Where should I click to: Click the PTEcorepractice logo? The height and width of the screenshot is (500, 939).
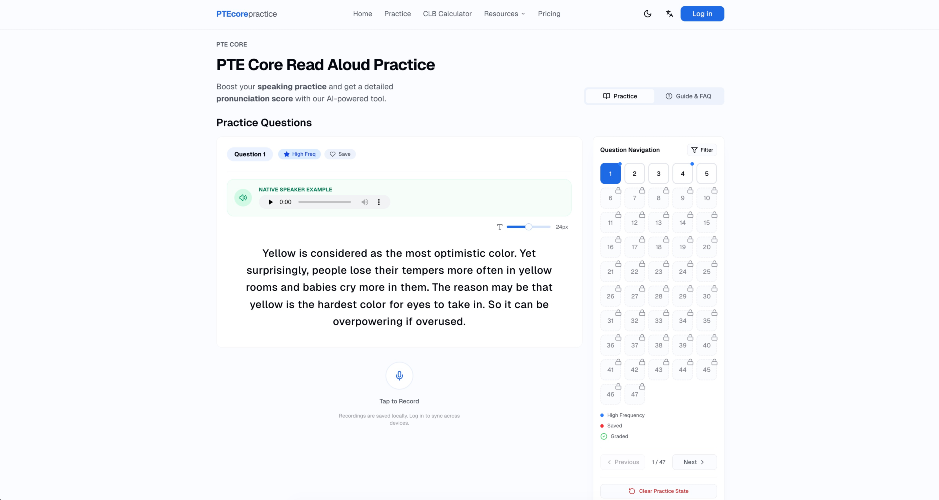click(x=246, y=14)
